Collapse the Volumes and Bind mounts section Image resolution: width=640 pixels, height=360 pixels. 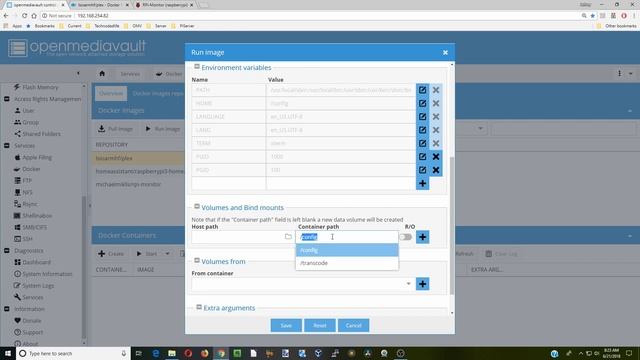(x=197, y=207)
